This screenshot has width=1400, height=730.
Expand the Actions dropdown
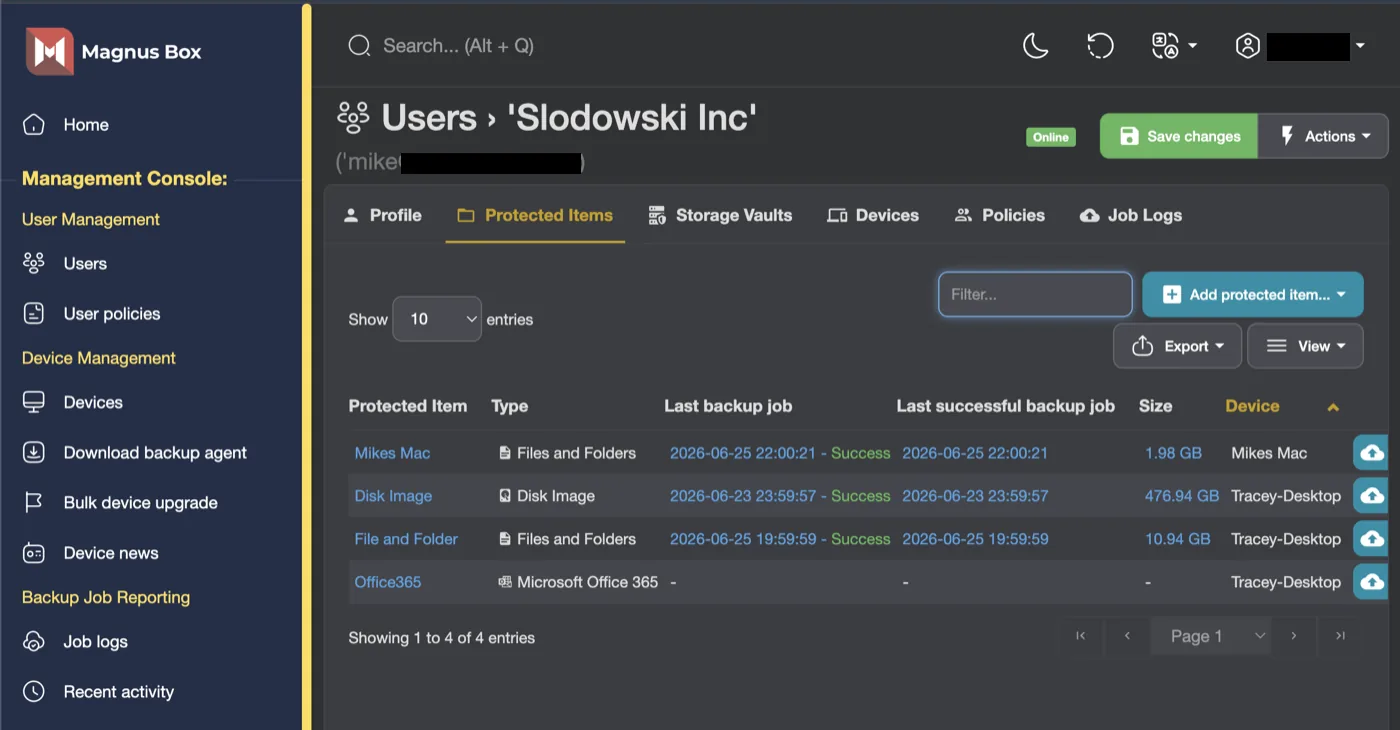pos(1323,136)
